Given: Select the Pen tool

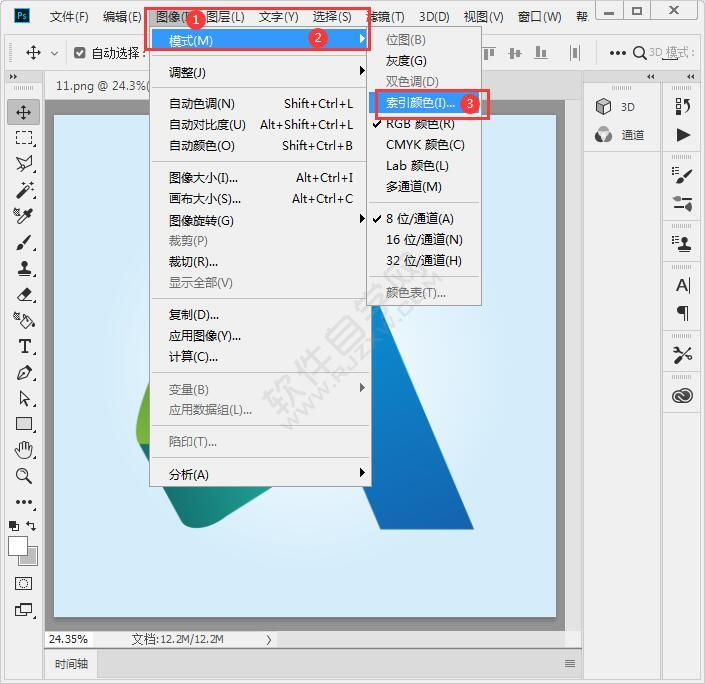Looking at the screenshot, I should pos(24,373).
